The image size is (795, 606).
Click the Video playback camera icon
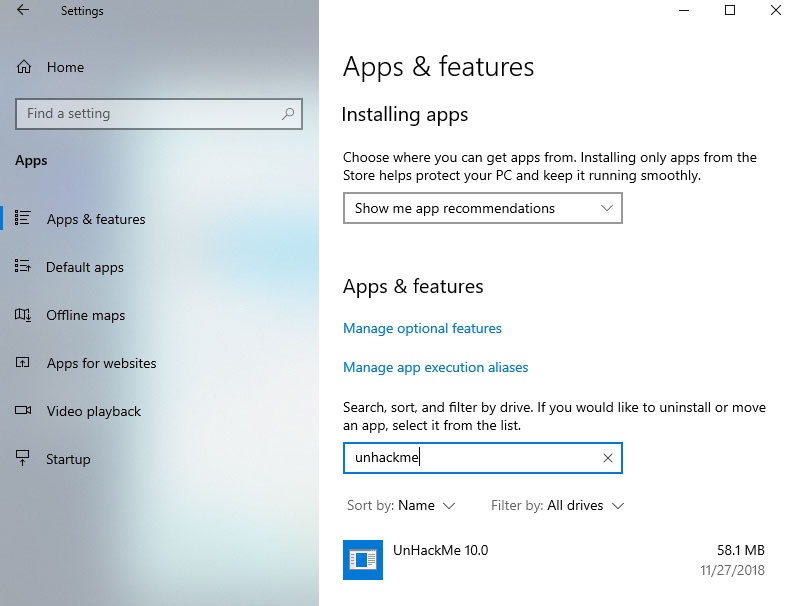tap(23, 410)
